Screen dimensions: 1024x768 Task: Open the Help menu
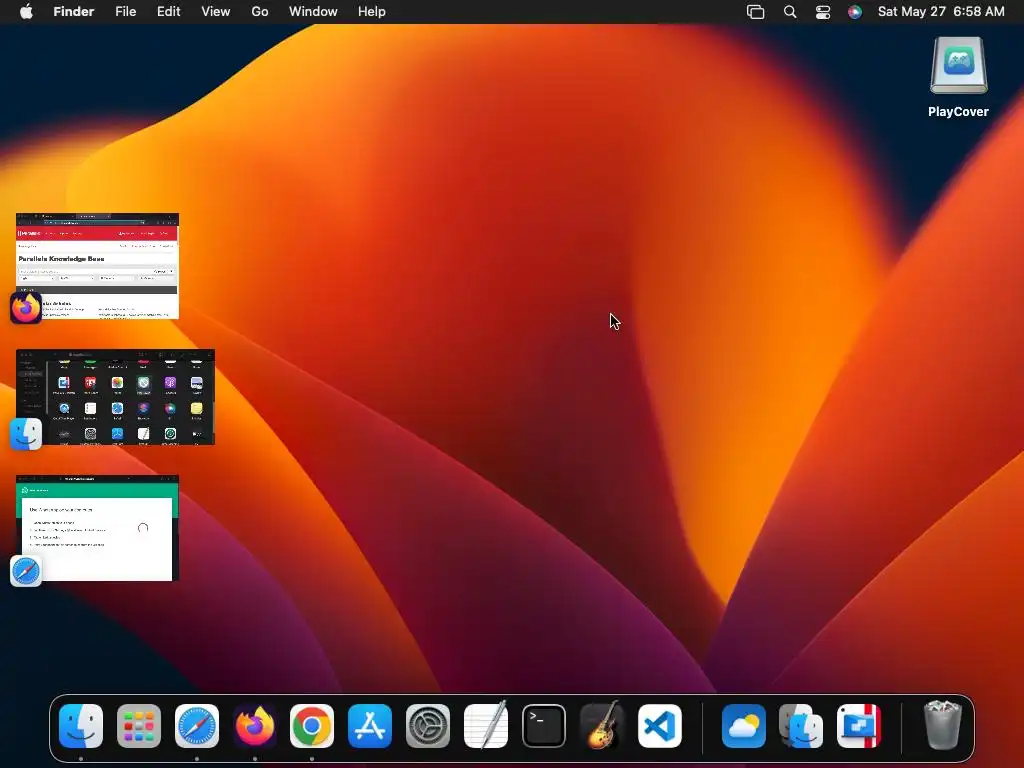(372, 12)
